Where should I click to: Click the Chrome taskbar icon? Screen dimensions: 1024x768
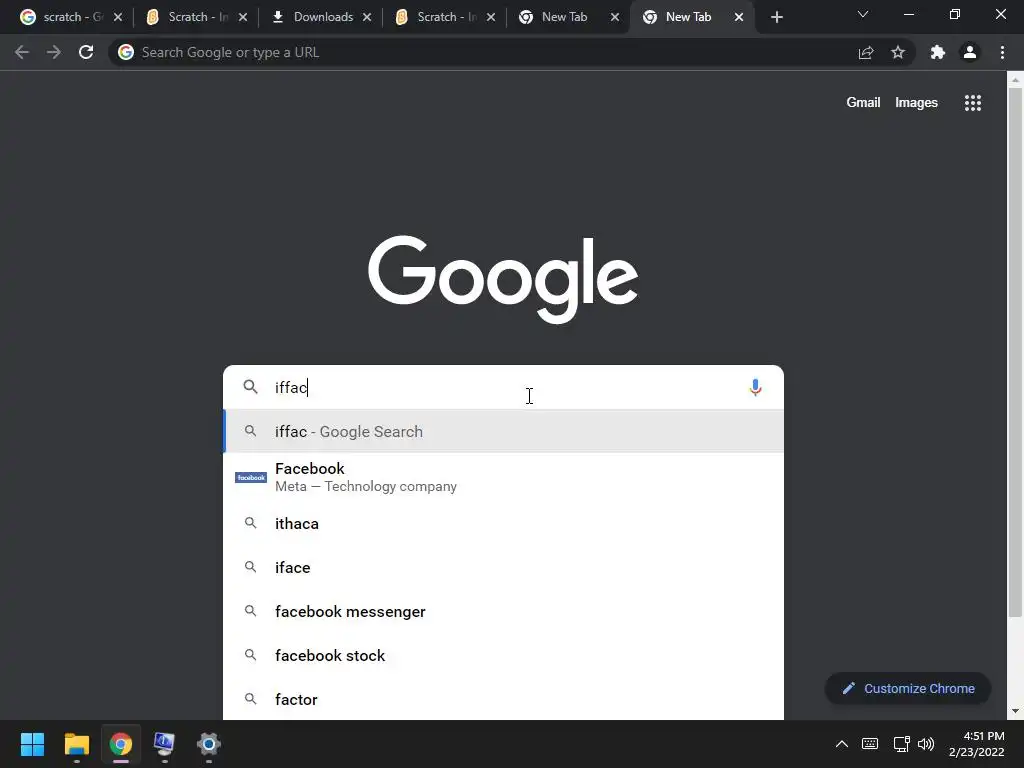click(x=120, y=744)
